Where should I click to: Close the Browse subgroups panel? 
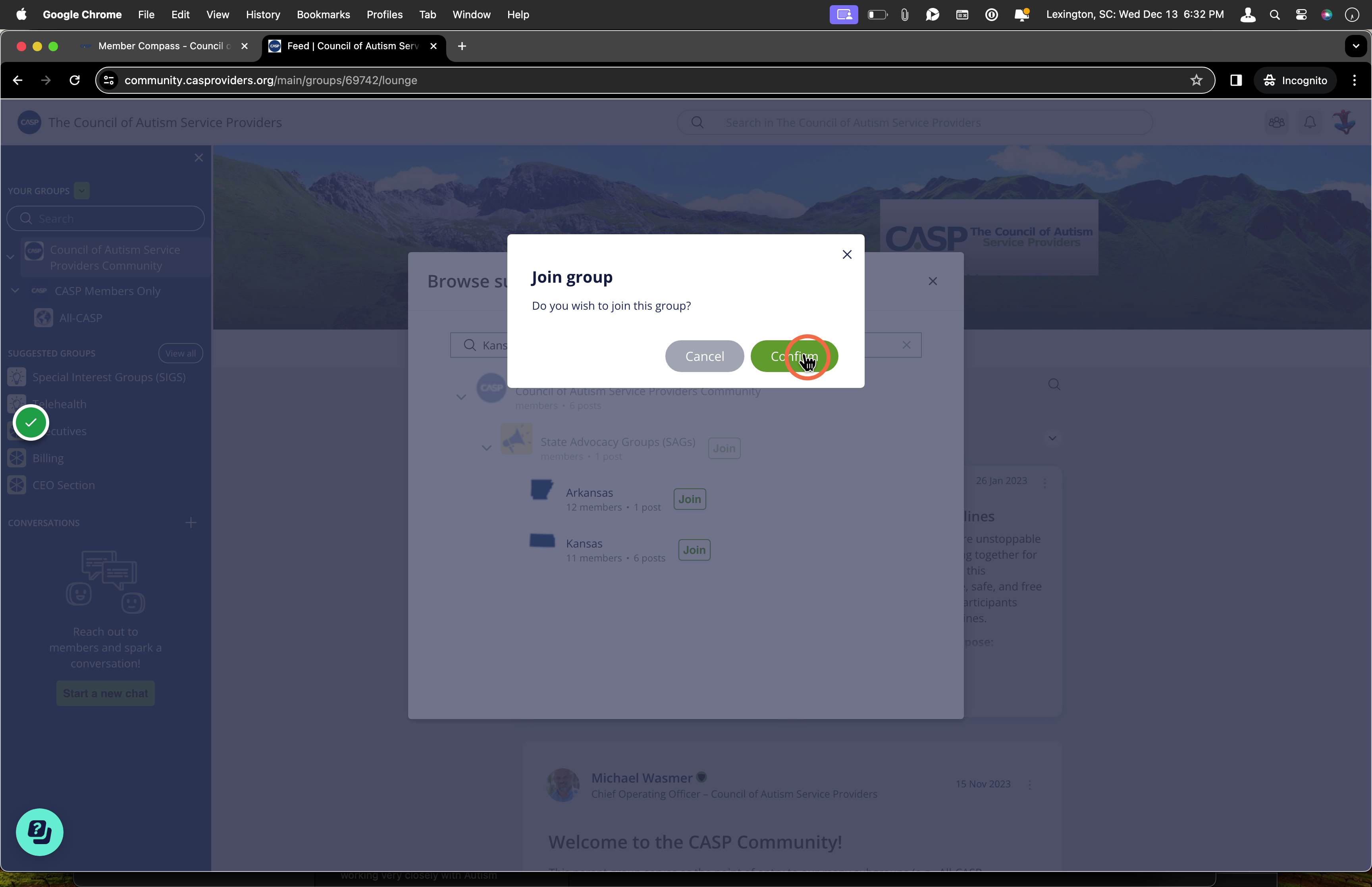pos(933,281)
